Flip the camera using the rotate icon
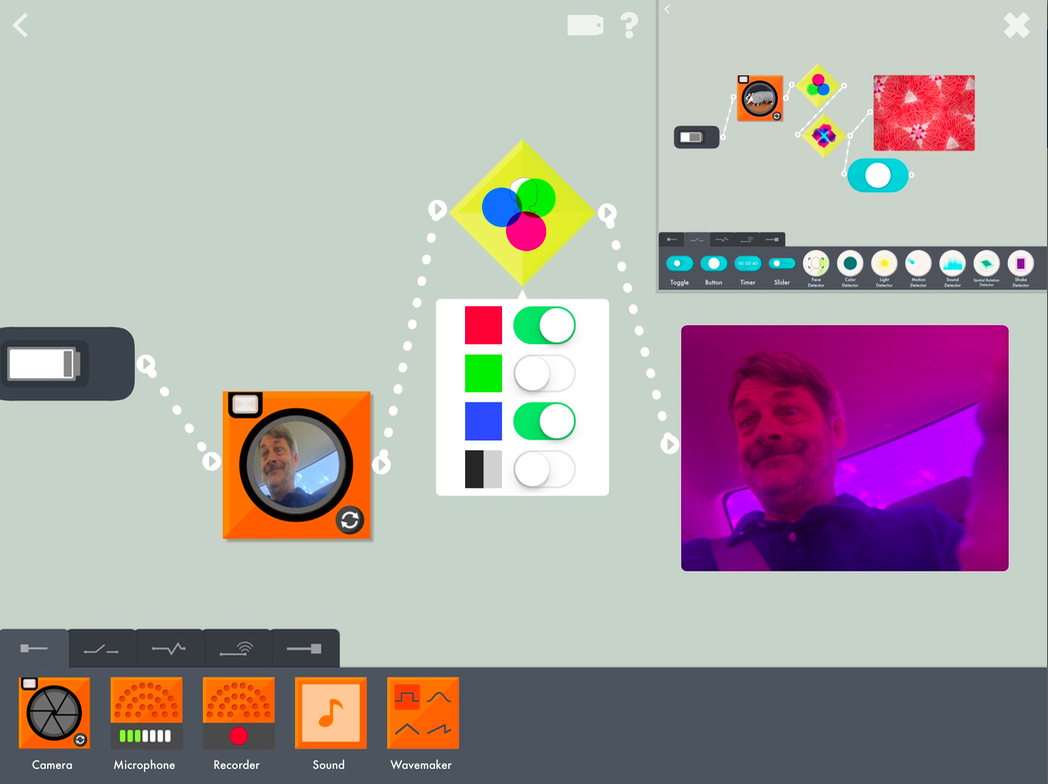Image resolution: width=1048 pixels, height=784 pixels. pyautogui.click(x=350, y=520)
